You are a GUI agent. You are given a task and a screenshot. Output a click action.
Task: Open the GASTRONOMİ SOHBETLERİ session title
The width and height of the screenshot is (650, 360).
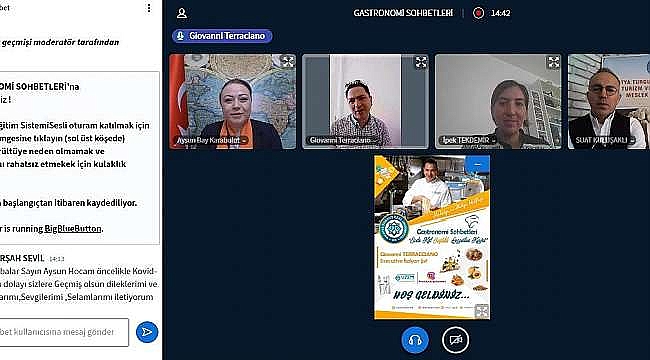point(403,13)
